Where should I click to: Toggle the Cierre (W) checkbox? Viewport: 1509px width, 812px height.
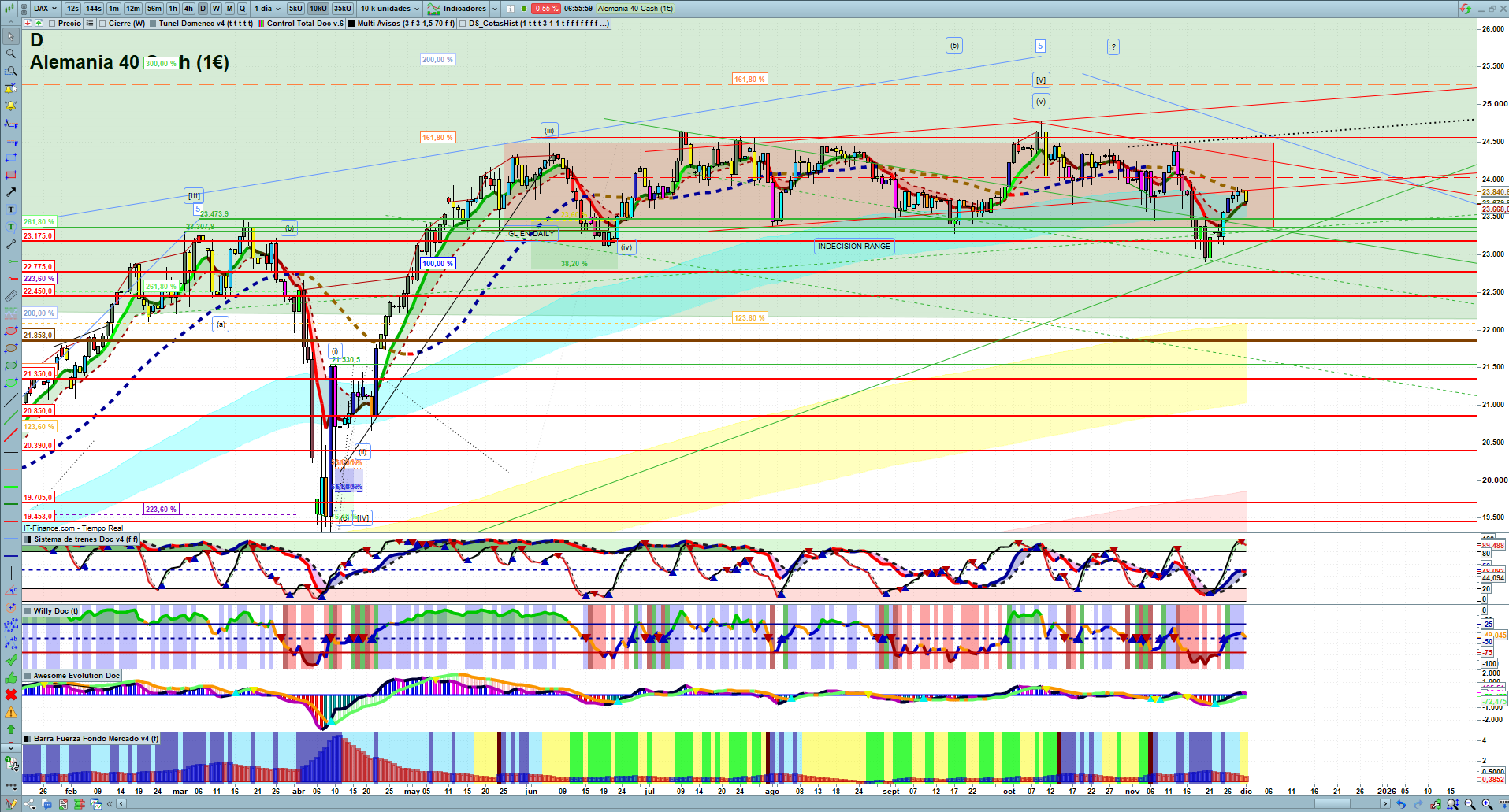(x=102, y=24)
